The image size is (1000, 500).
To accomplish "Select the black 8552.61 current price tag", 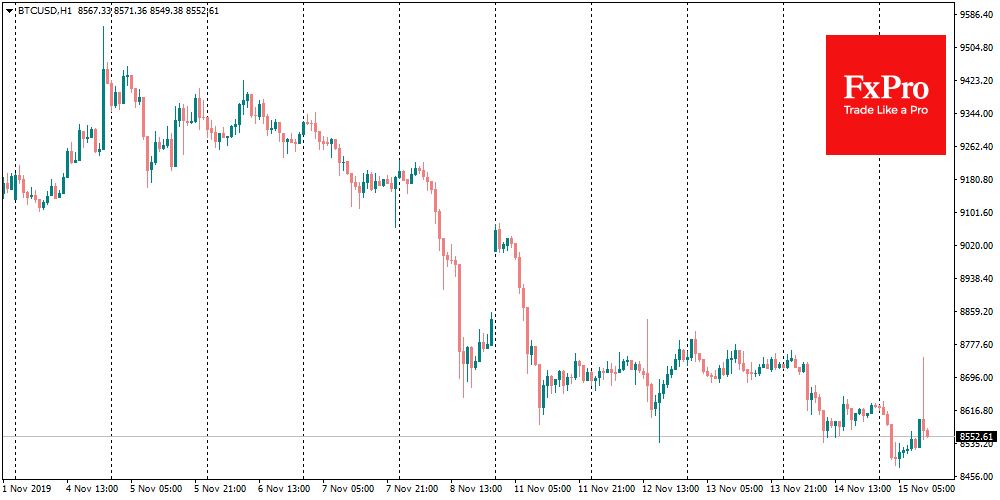I will [976, 436].
